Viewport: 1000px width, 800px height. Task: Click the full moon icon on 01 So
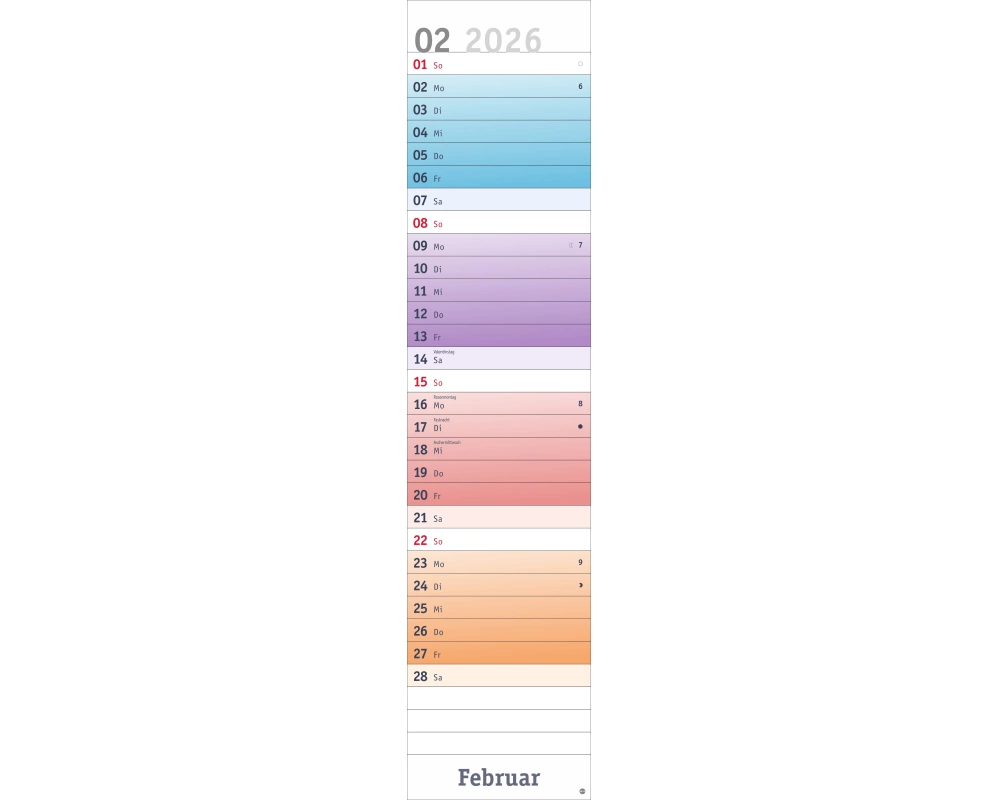pyautogui.click(x=580, y=64)
